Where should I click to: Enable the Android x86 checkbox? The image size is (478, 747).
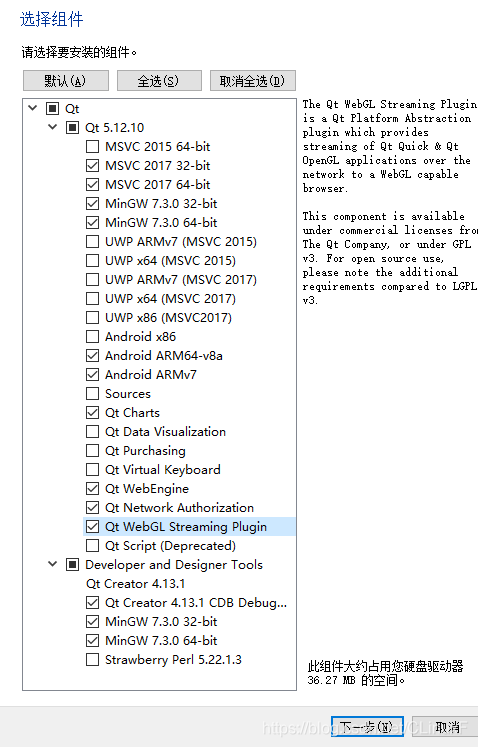click(x=92, y=337)
